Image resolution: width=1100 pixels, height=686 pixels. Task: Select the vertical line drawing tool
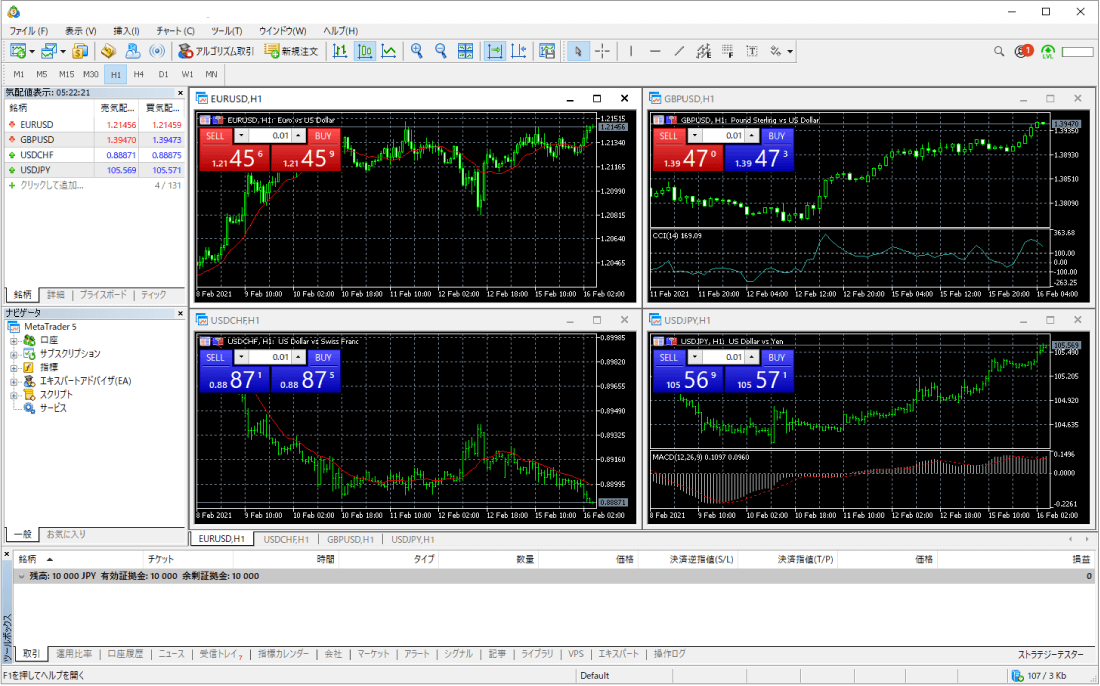[x=631, y=51]
